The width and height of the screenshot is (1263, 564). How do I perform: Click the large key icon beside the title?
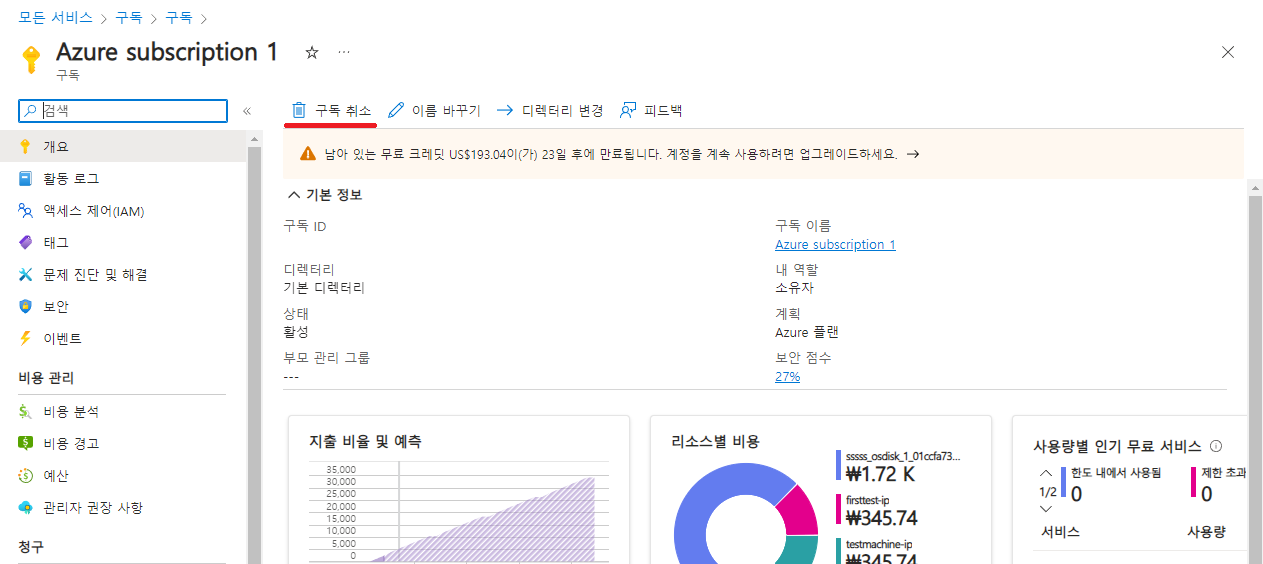(x=31, y=60)
